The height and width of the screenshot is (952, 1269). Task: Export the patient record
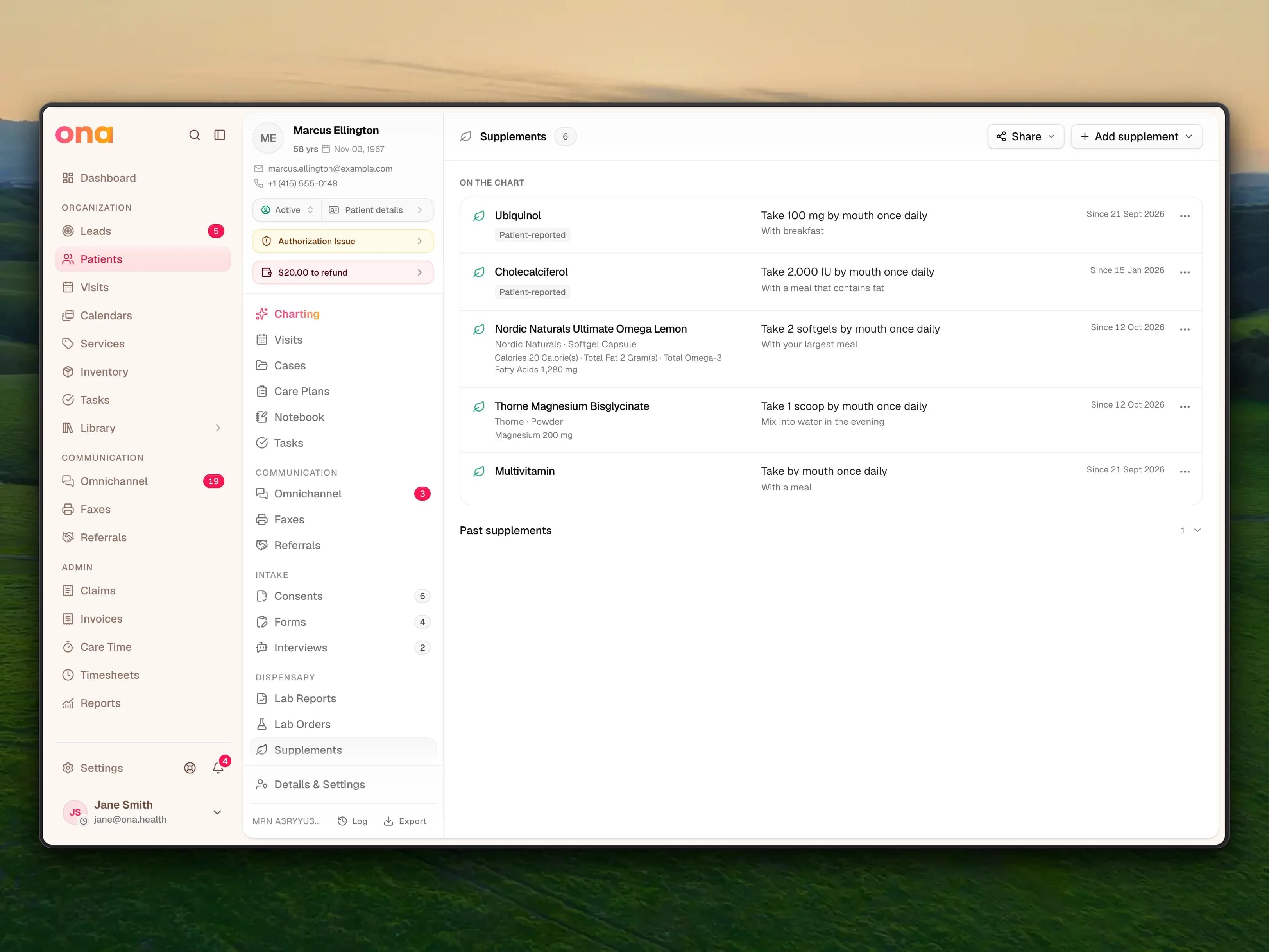(x=405, y=821)
